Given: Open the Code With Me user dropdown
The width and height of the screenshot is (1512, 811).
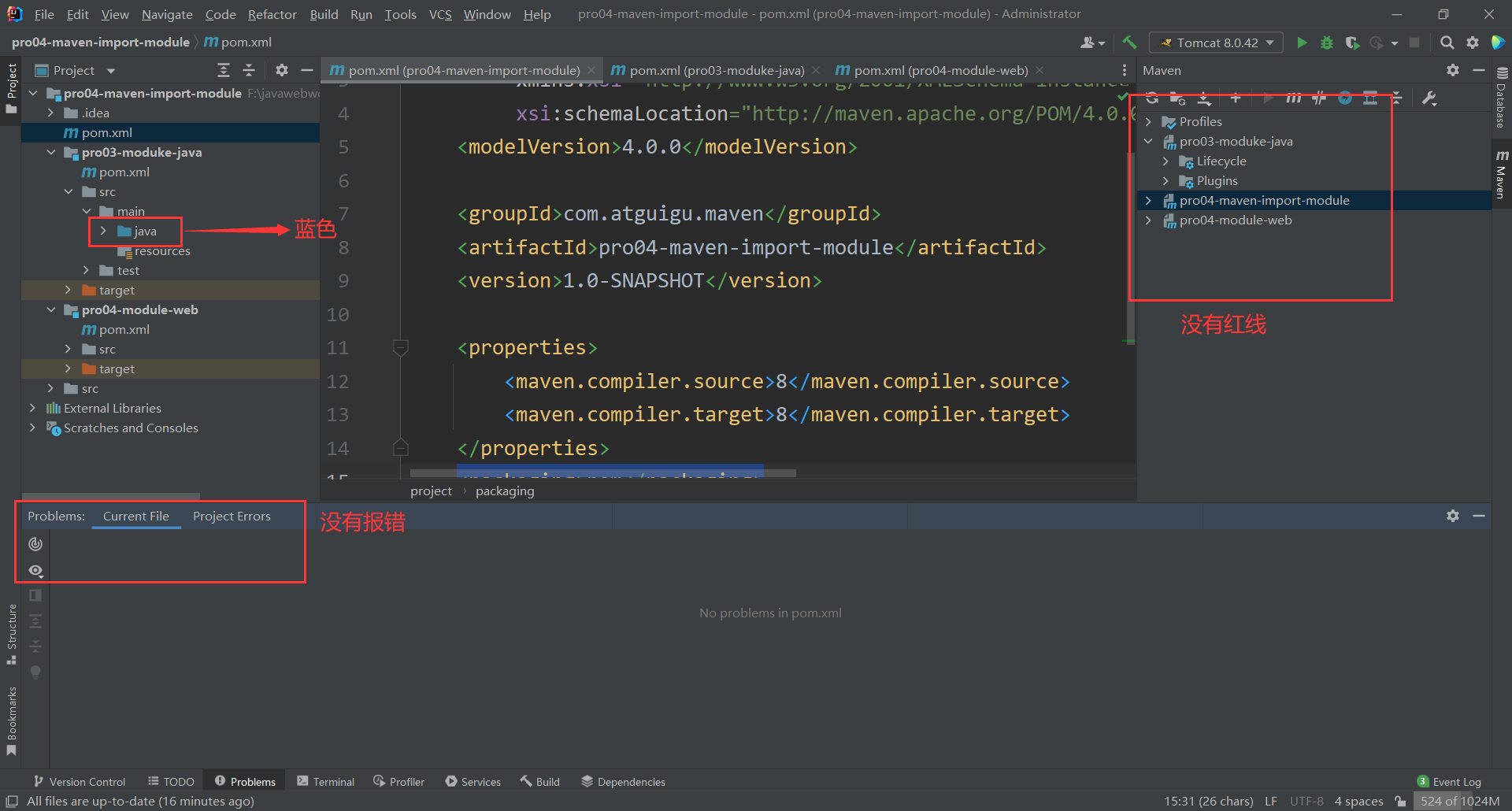Looking at the screenshot, I should (1092, 43).
